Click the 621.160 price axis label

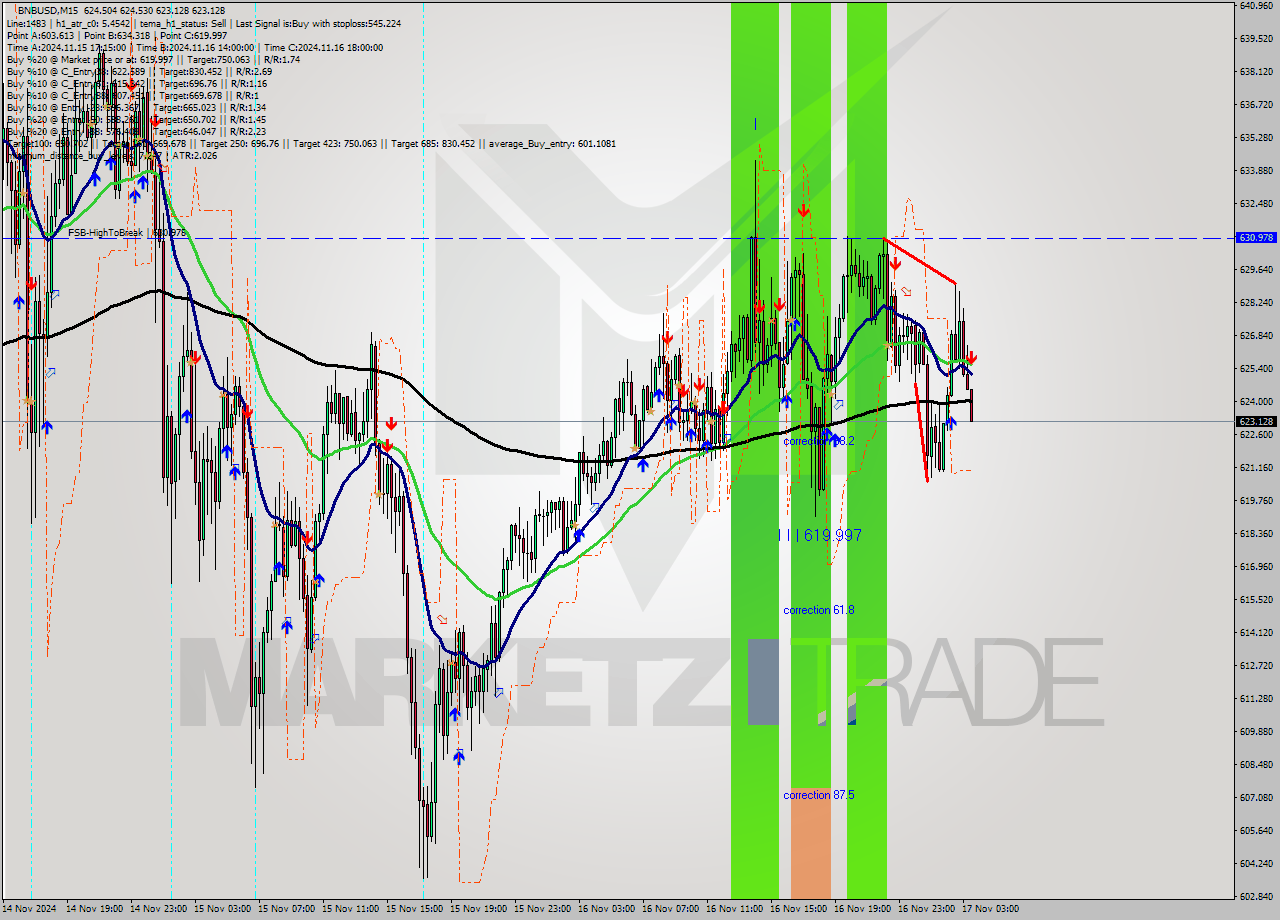click(1256, 467)
